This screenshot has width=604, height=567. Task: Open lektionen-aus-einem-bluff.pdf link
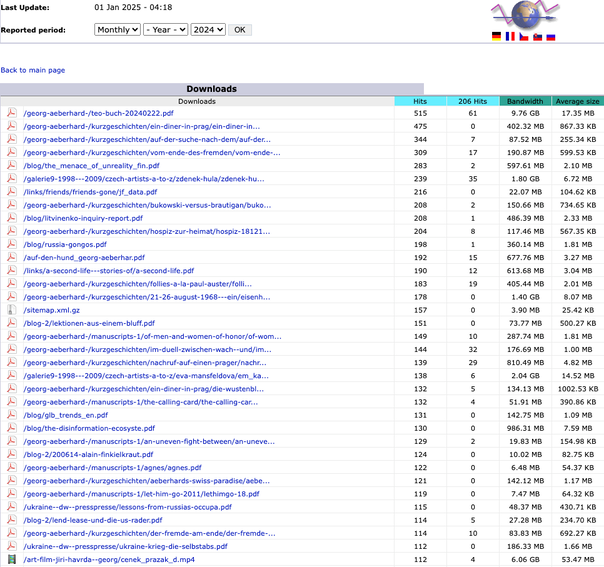(89, 323)
